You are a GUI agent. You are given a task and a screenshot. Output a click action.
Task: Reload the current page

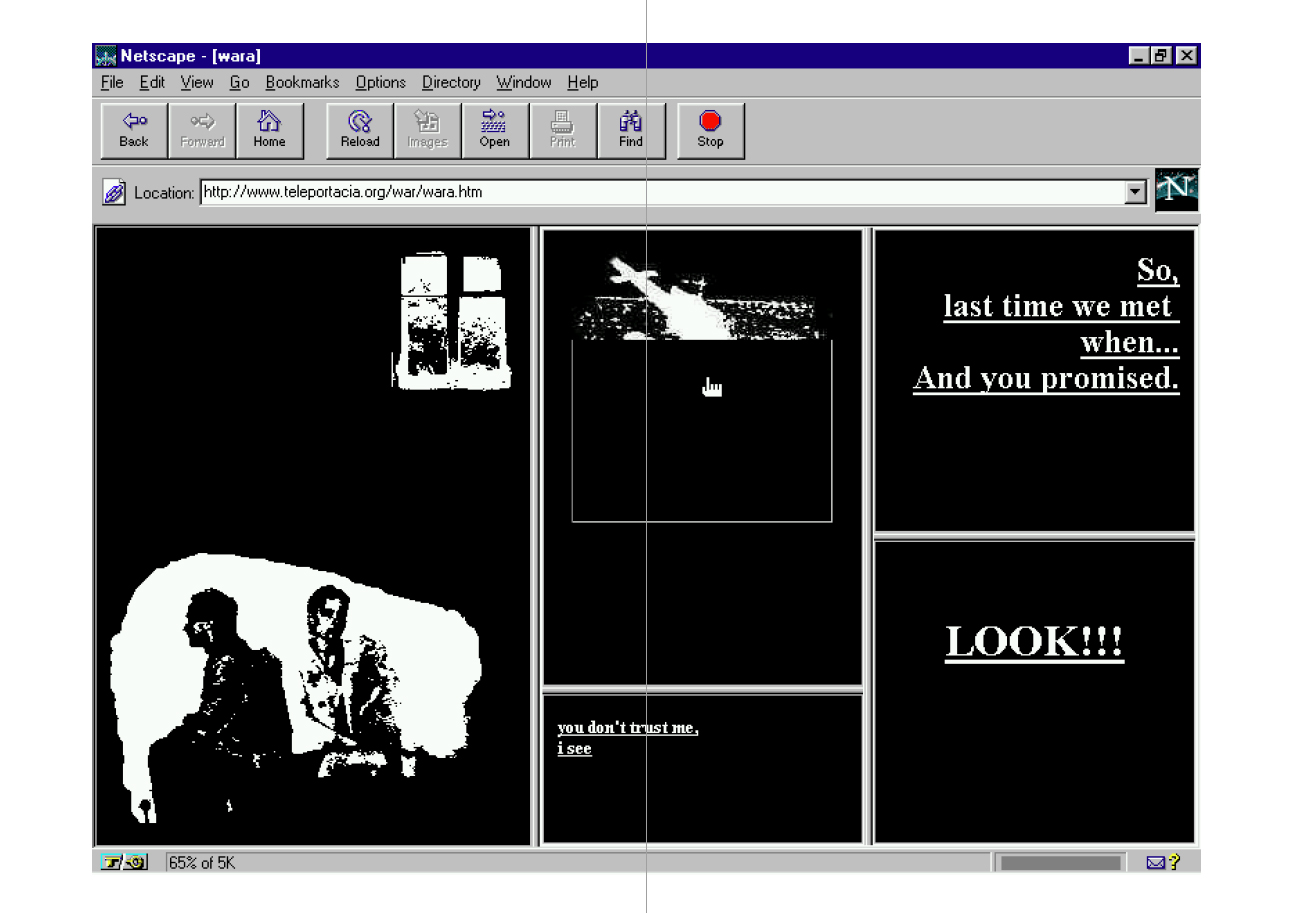pos(360,130)
